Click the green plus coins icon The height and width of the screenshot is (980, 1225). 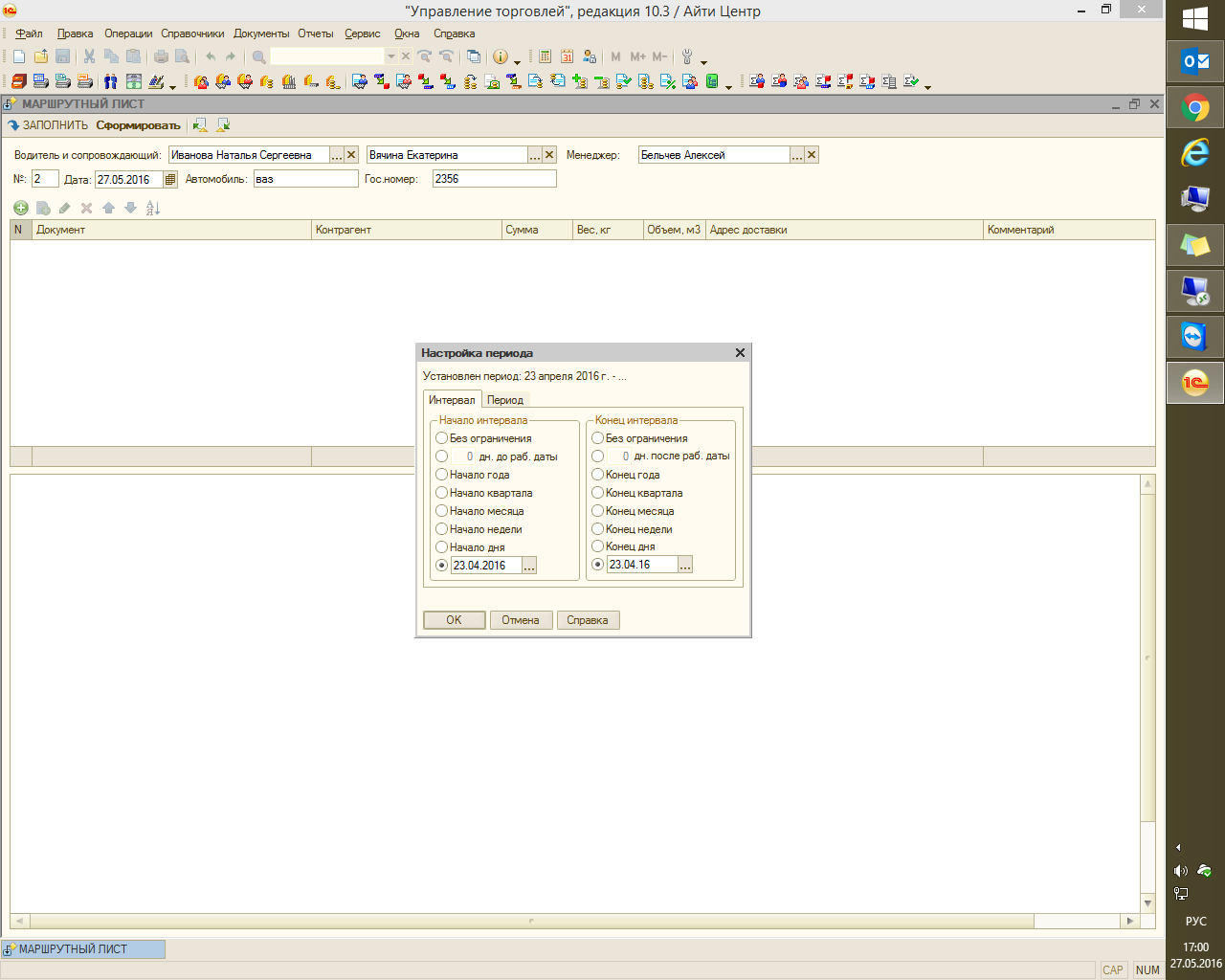580,81
